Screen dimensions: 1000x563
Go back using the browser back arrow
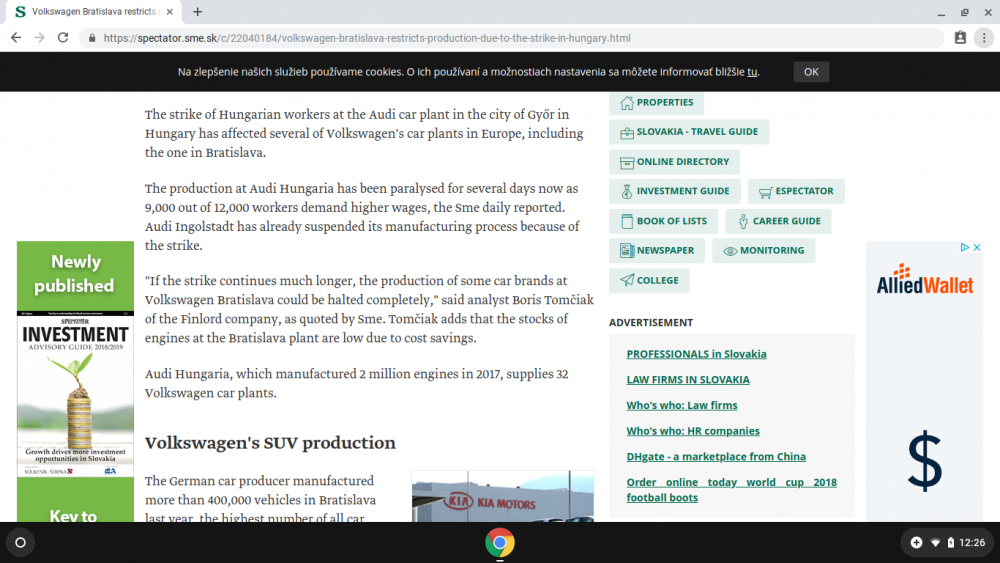[x=16, y=38]
